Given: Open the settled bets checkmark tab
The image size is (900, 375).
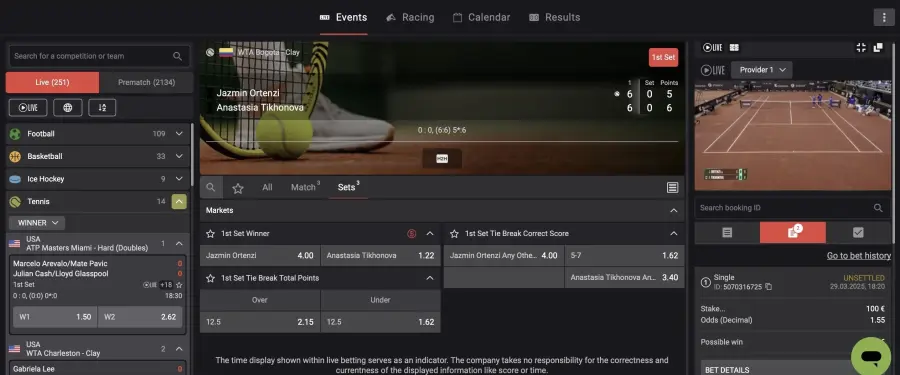Looking at the screenshot, I should click(859, 233).
